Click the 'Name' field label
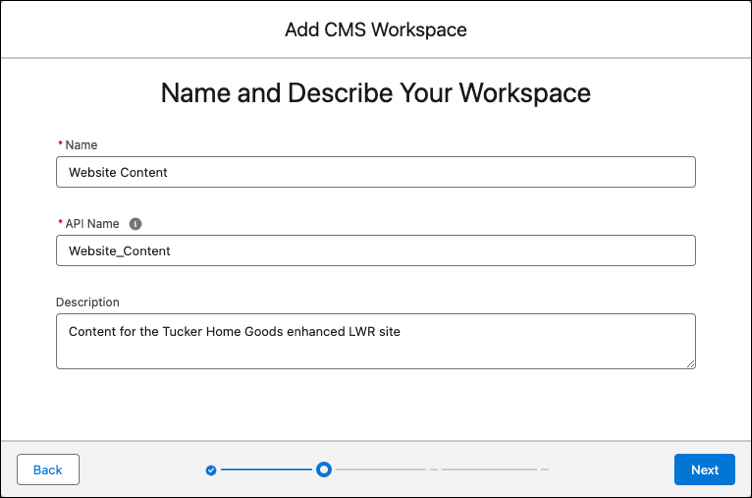This screenshot has height=498, width=752. pyautogui.click(x=81, y=145)
